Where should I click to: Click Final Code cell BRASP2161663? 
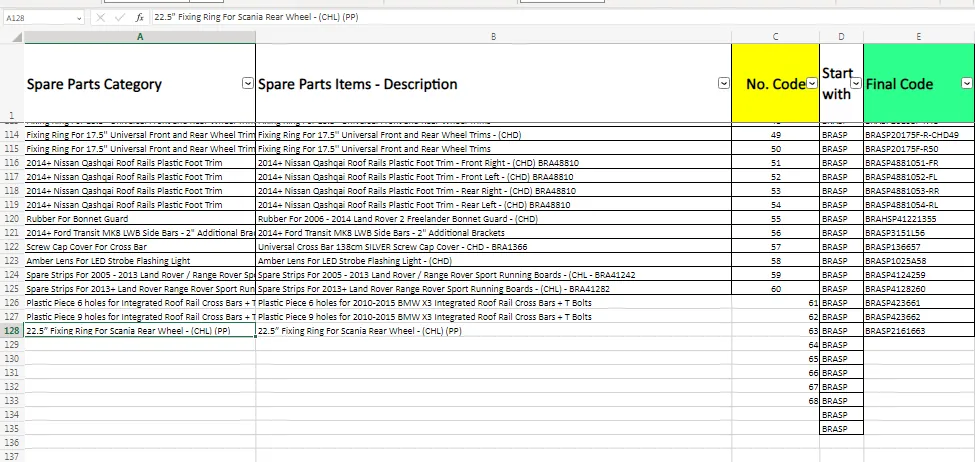pos(919,331)
